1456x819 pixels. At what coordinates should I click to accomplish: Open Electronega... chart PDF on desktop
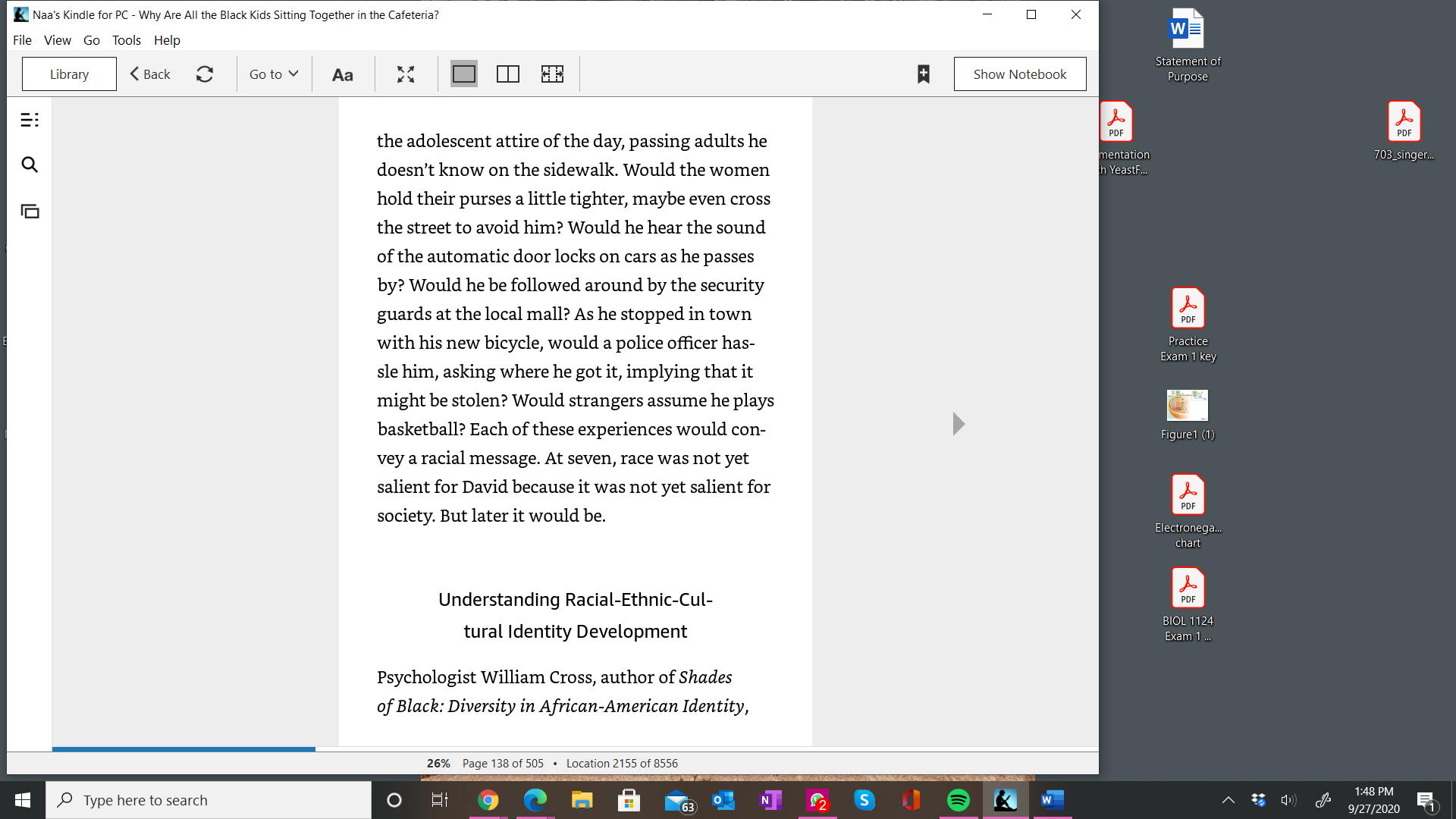pos(1188,511)
